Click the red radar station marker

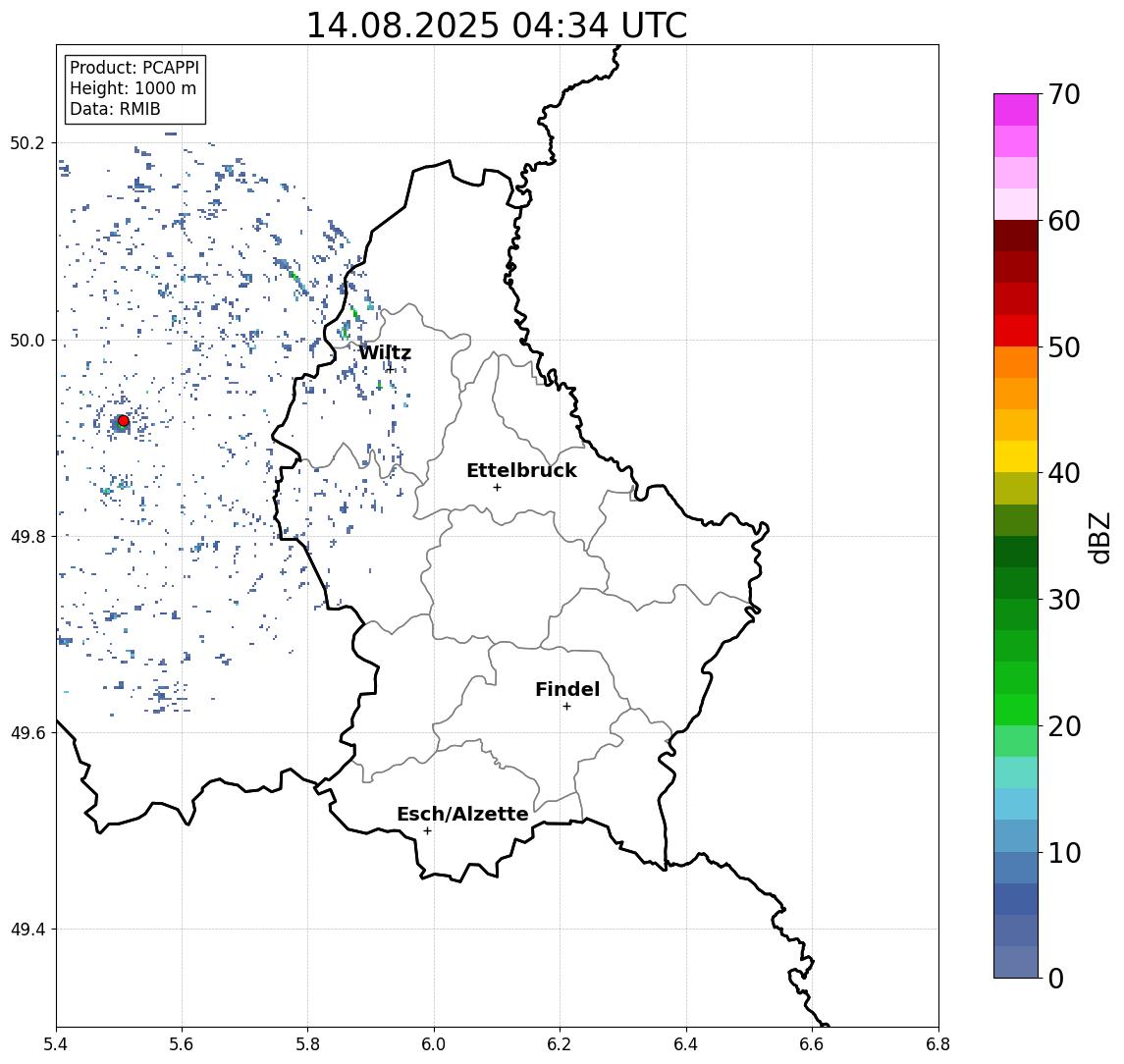124,421
